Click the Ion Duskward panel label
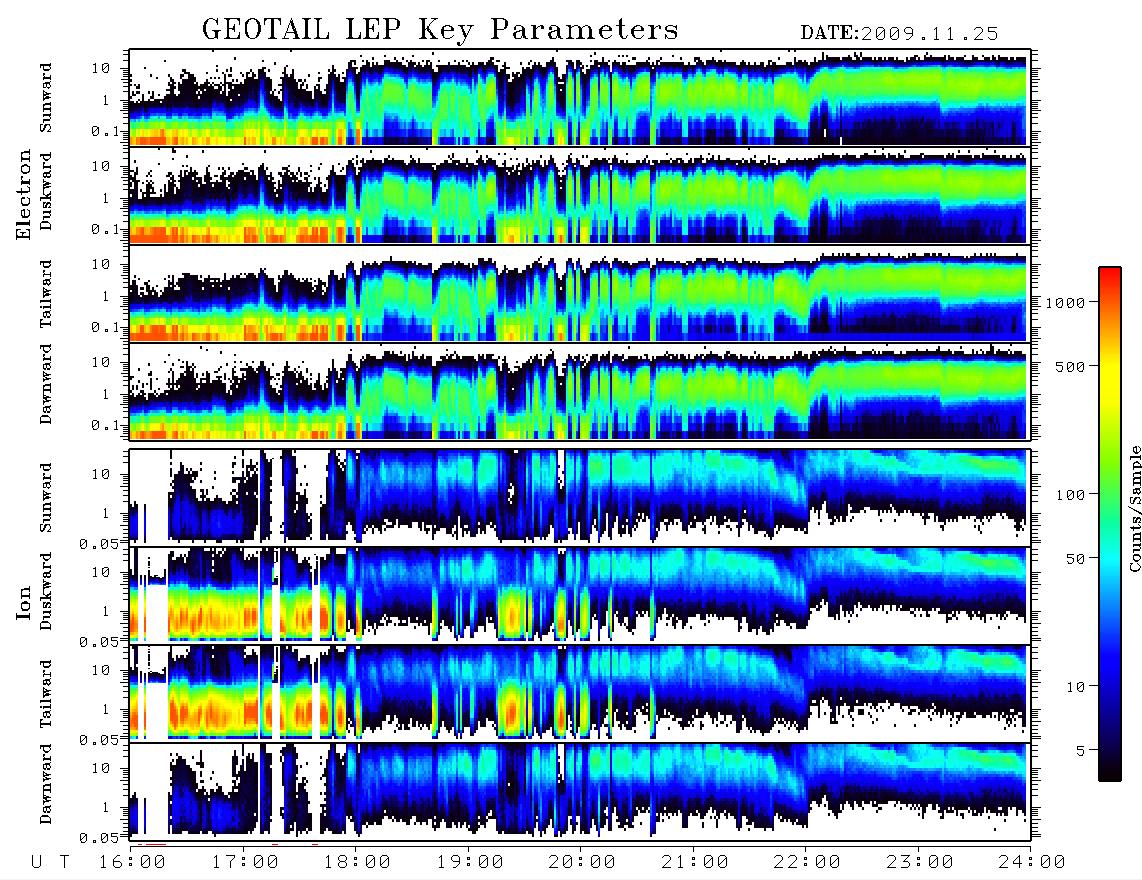Viewport: 1142px width, 880px height. 46,591
